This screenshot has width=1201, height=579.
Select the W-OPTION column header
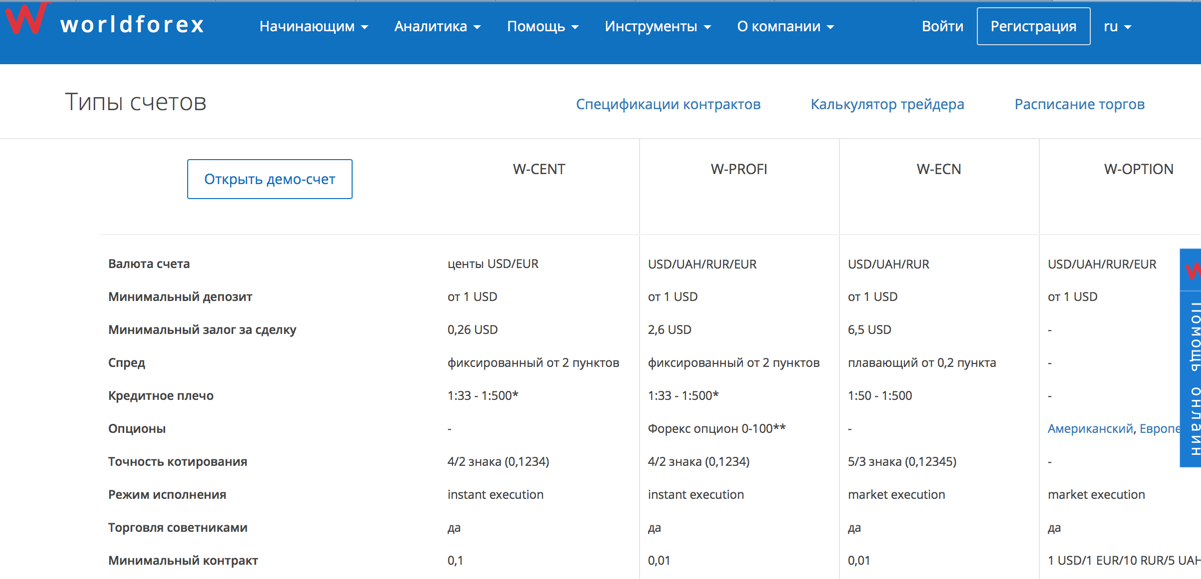[x=1139, y=169]
